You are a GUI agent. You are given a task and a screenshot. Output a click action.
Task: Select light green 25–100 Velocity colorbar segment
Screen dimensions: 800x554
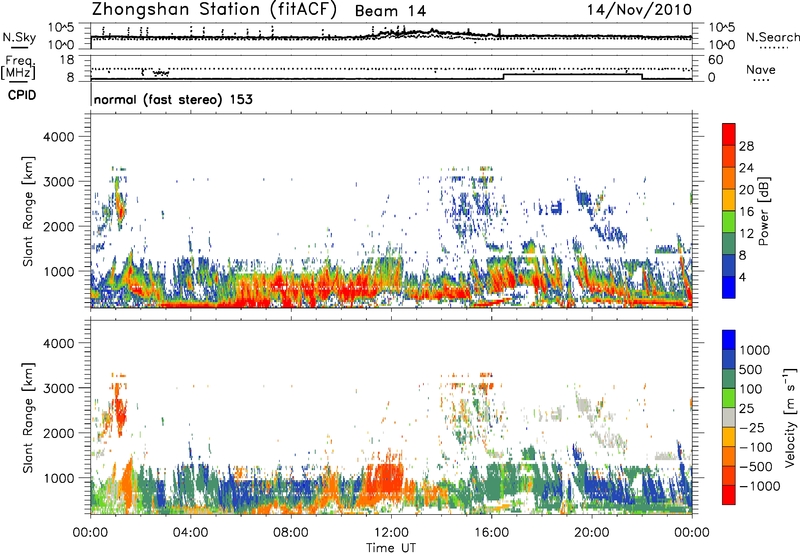pyautogui.click(x=729, y=398)
